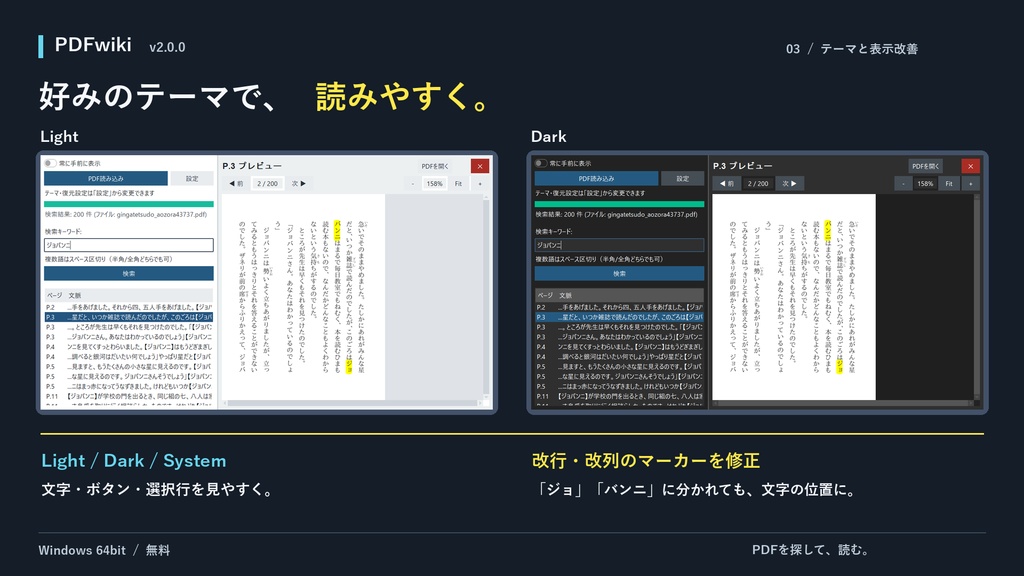Viewport: 1024px width, 576px height.
Task: Click ページ column header in Light window
Action: pyautogui.click(x=54, y=295)
